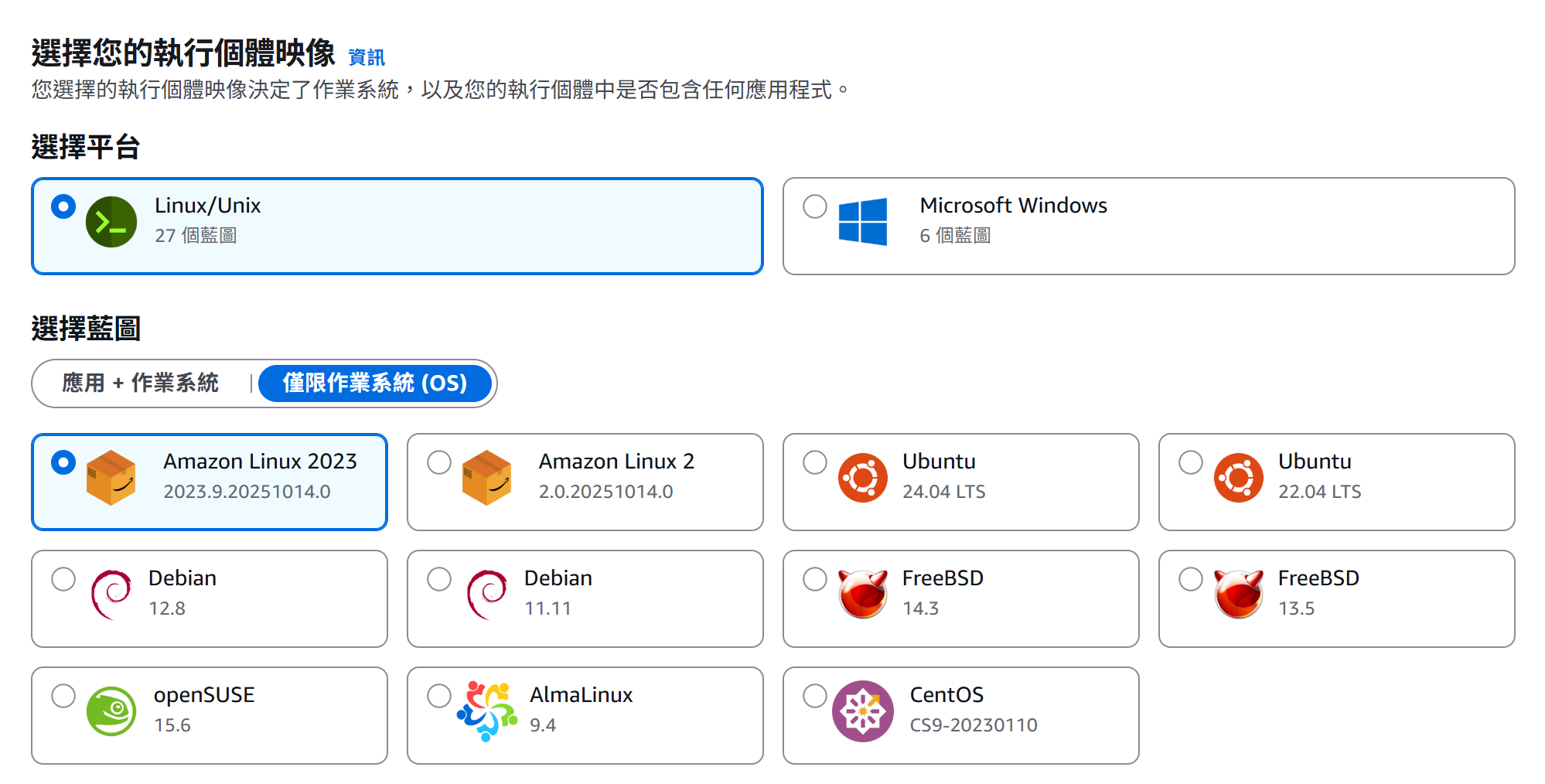
Task: Click the Amazon Linux 2 box icon
Action: click(x=486, y=478)
